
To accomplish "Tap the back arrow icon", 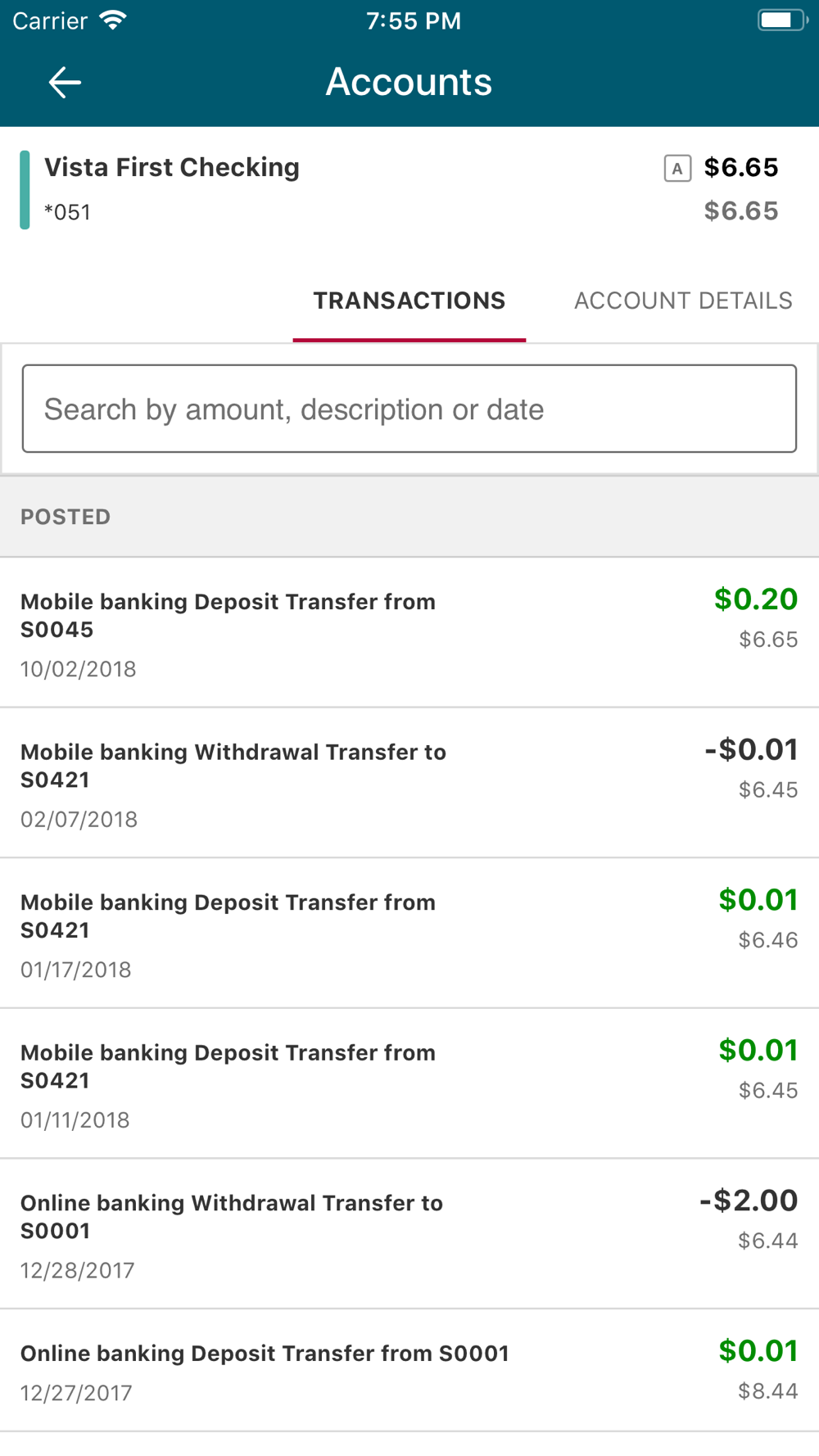I will click(65, 82).
